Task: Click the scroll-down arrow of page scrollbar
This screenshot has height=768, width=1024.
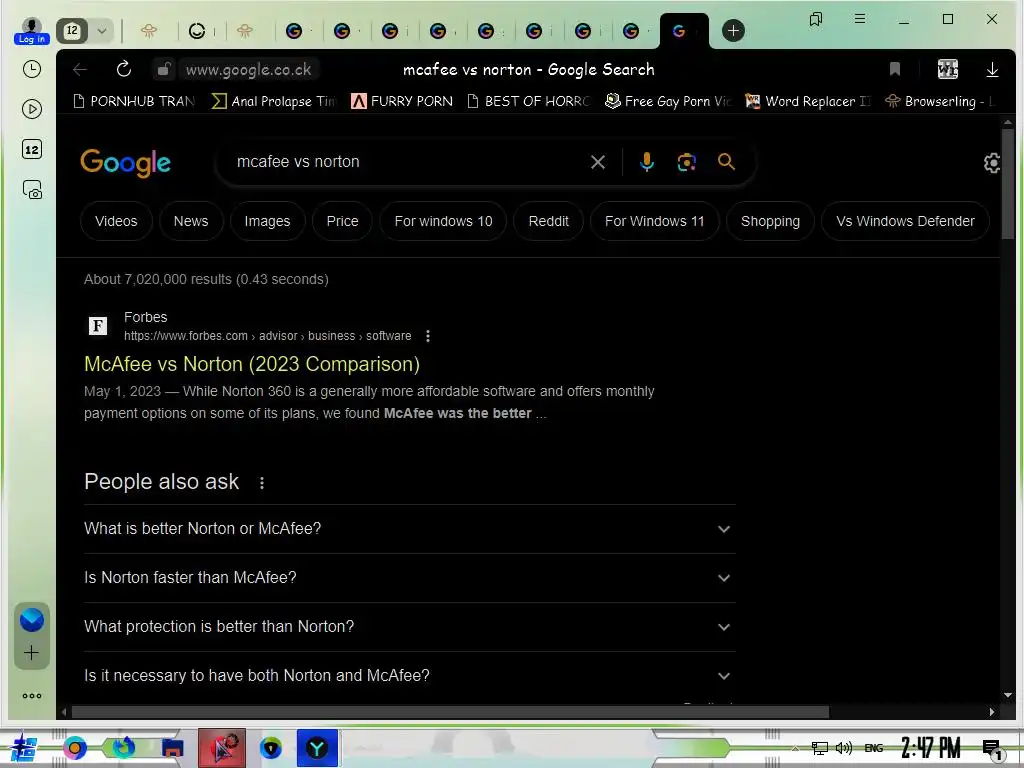Action: click(1008, 696)
